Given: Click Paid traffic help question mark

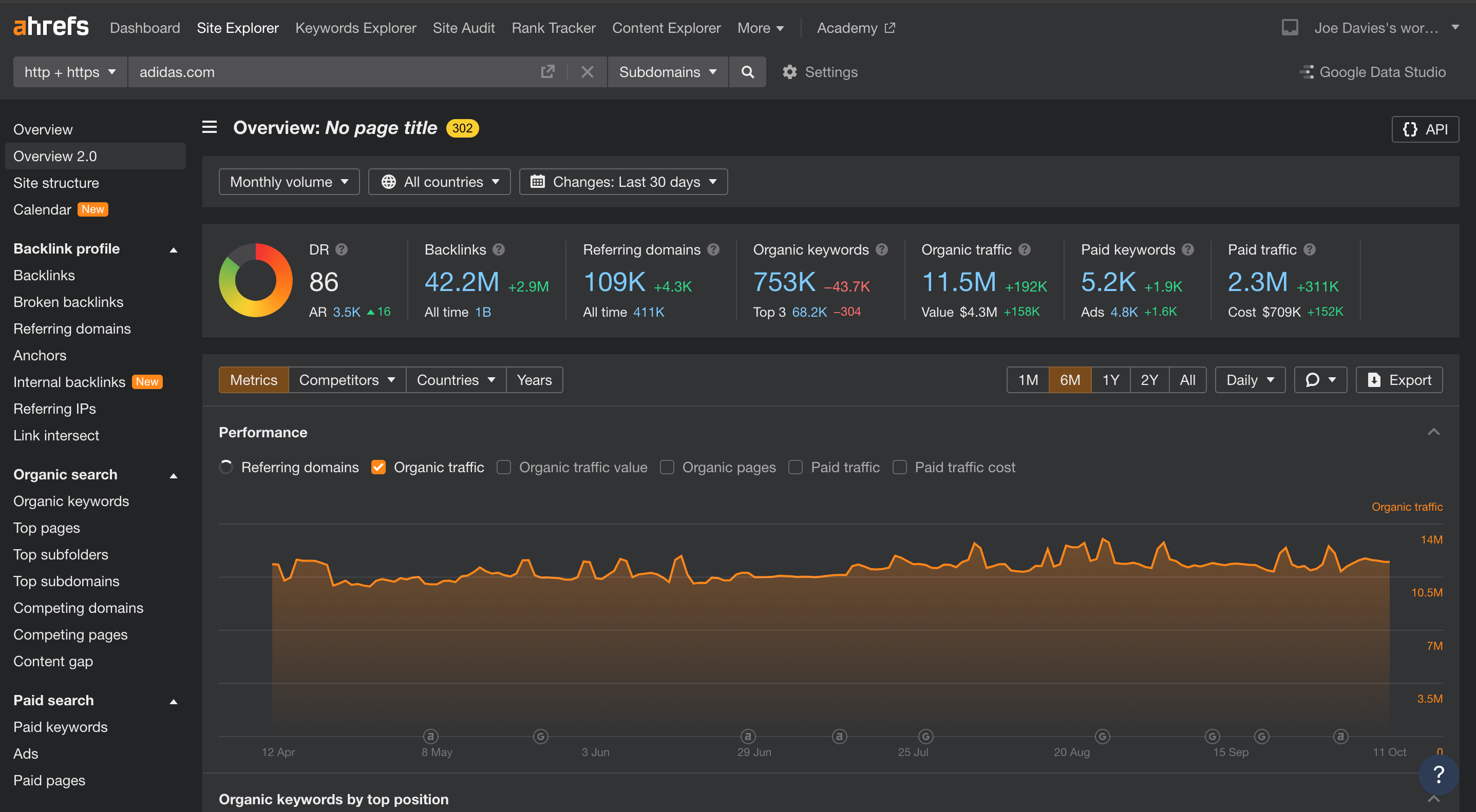Looking at the screenshot, I should [x=1309, y=249].
